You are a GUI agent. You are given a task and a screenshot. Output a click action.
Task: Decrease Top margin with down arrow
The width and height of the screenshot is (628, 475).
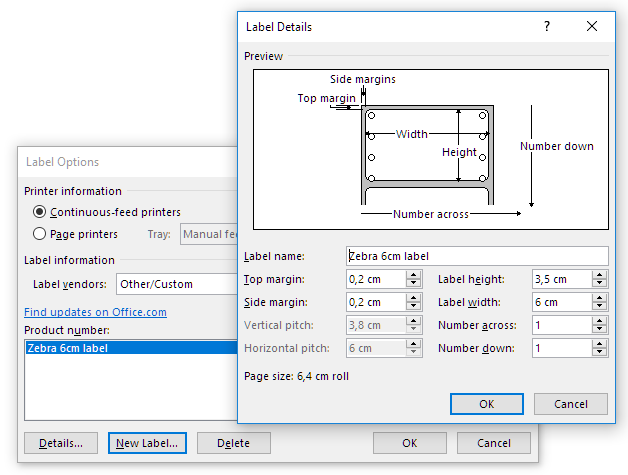click(x=413, y=284)
